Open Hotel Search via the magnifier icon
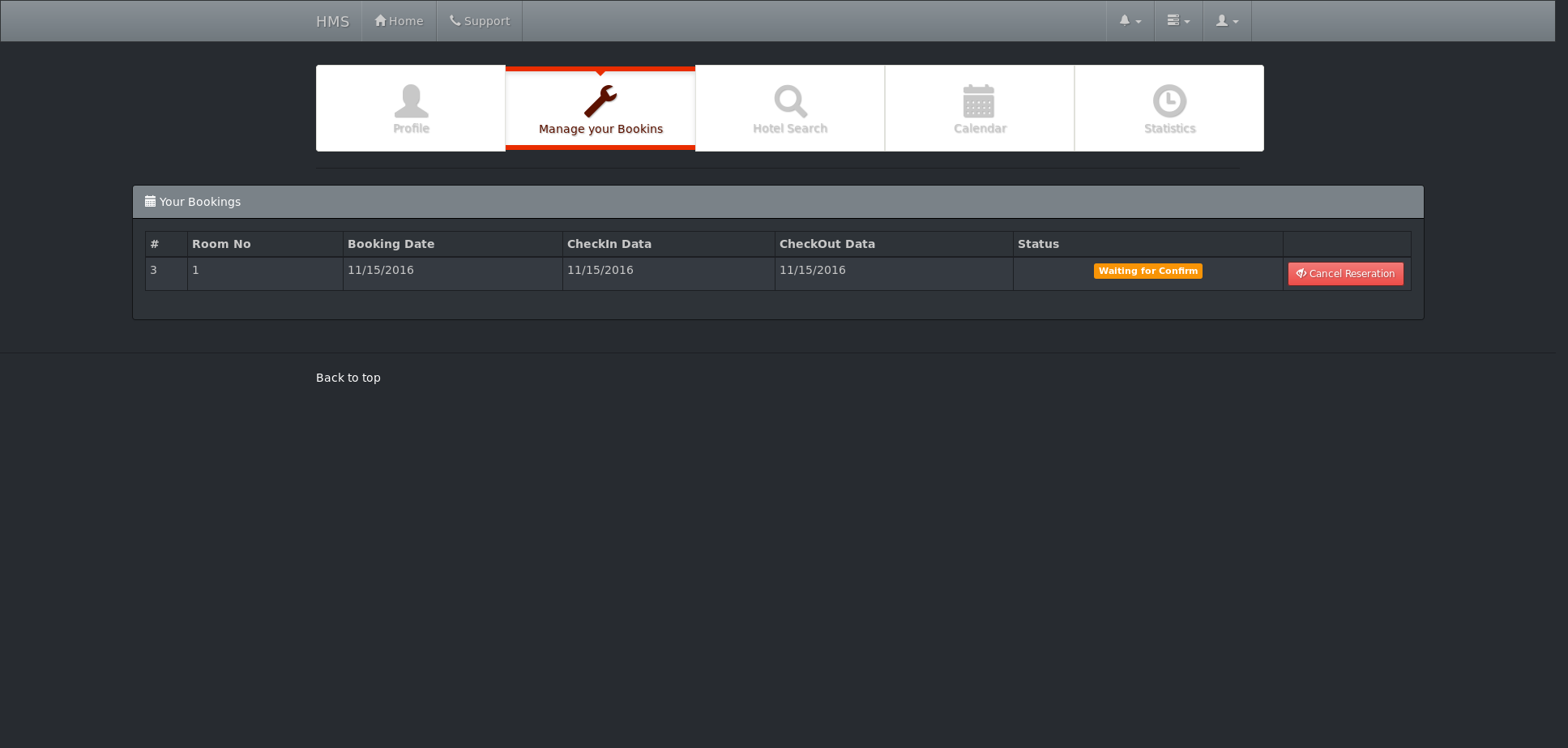 [789, 101]
